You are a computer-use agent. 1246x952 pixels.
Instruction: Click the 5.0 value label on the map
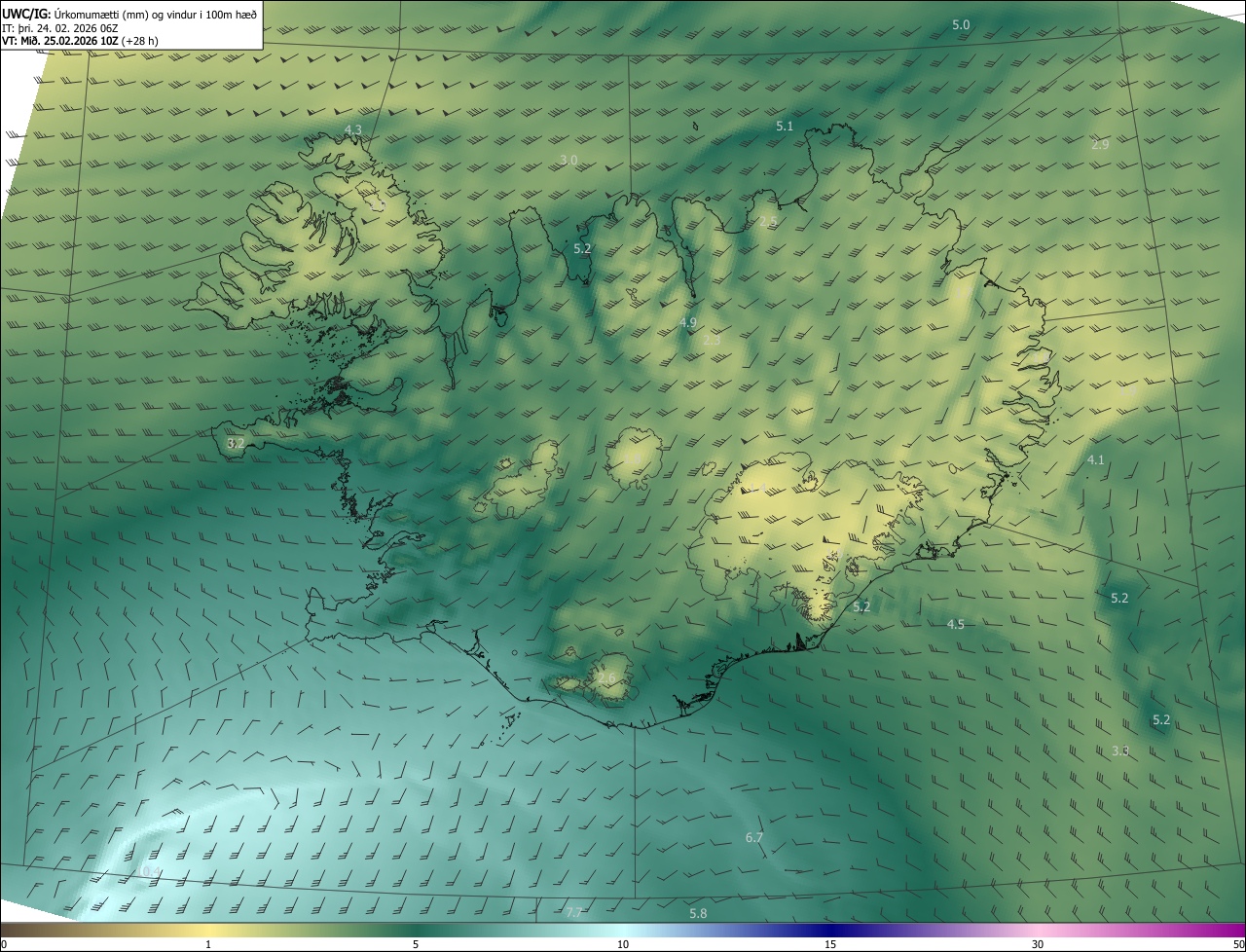(x=961, y=24)
